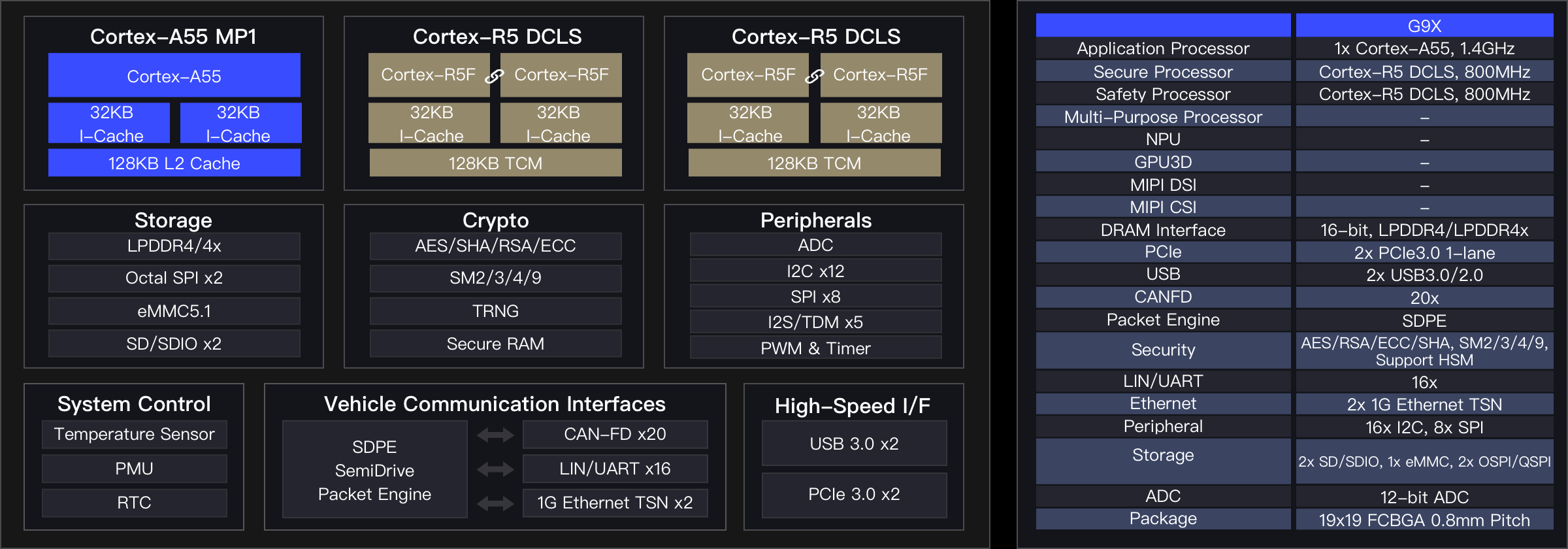
Task: Click the Octal SPI x2 storage item
Action: pos(174,278)
